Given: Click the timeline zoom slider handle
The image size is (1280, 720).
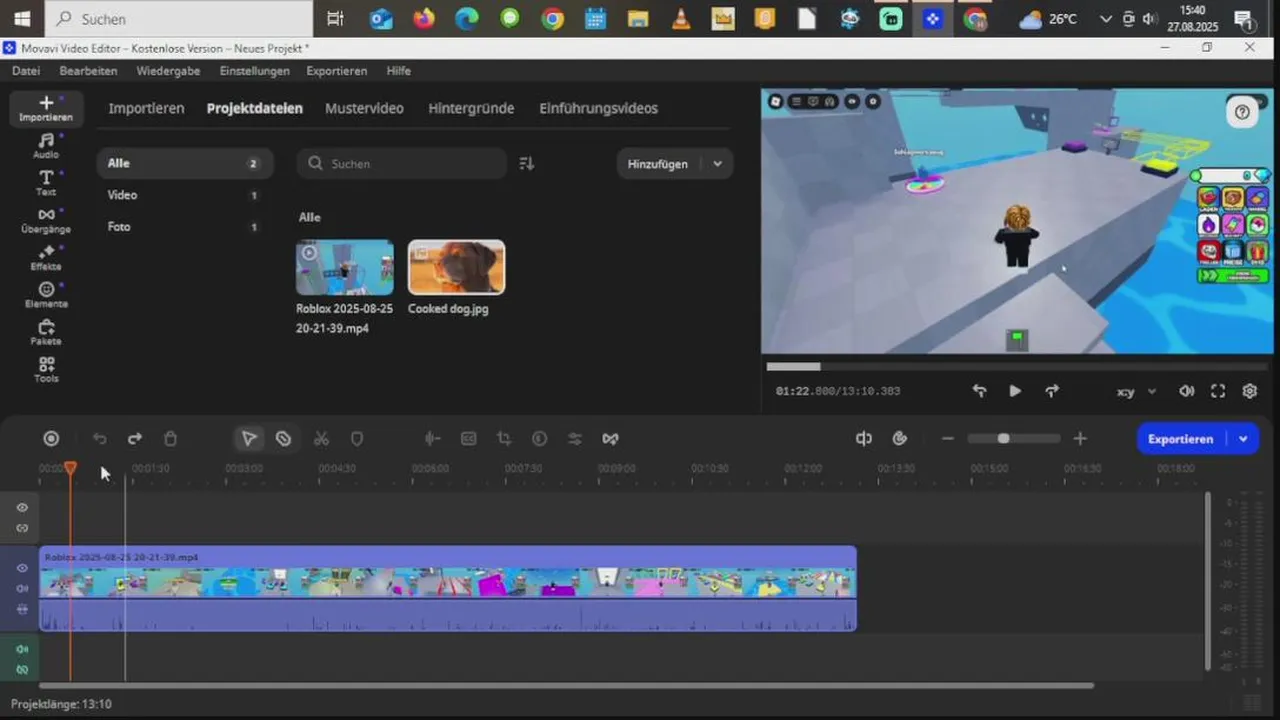Looking at the screenshot, I should (1003, 438).
